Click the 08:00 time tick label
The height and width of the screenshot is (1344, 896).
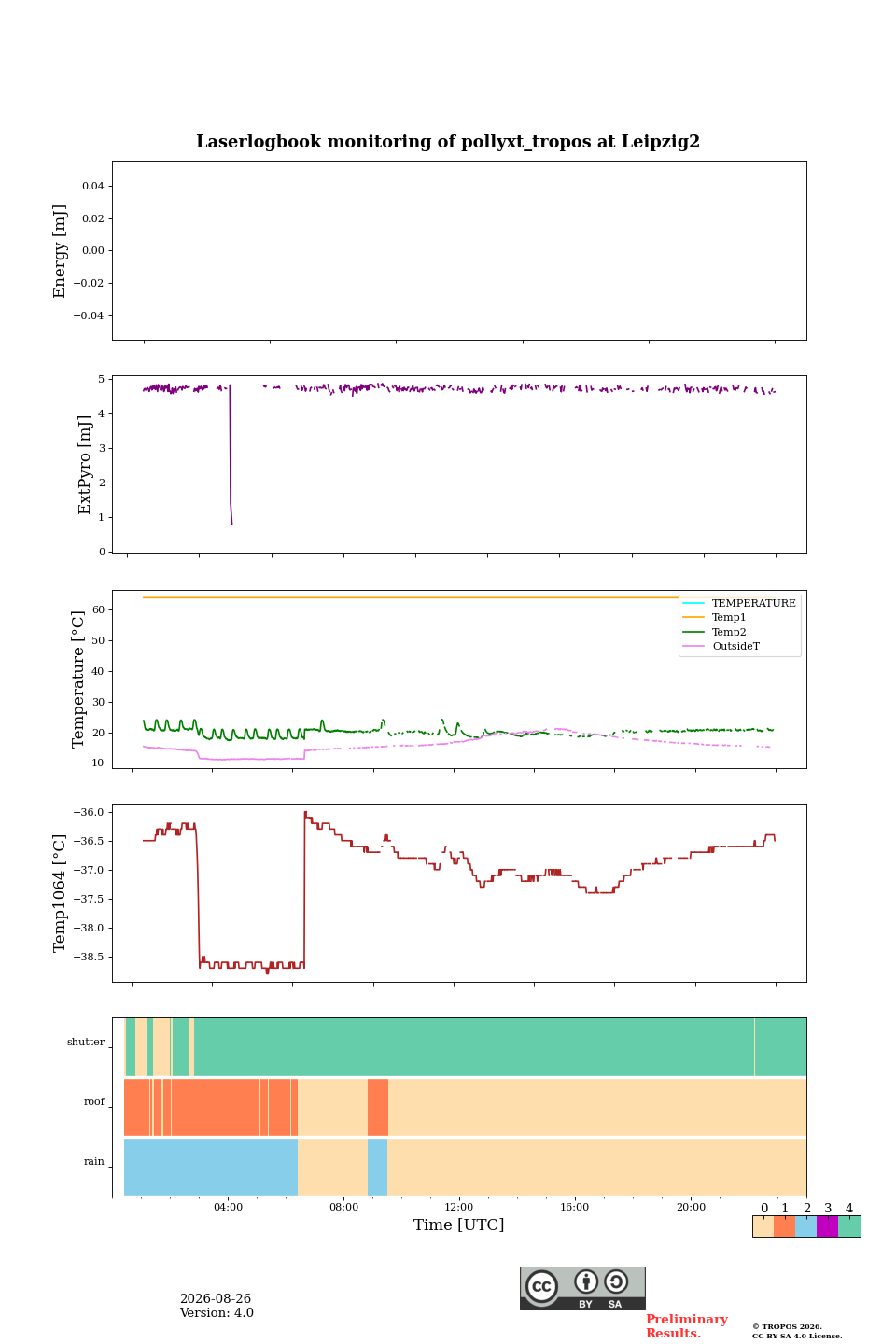point(343,1207)
